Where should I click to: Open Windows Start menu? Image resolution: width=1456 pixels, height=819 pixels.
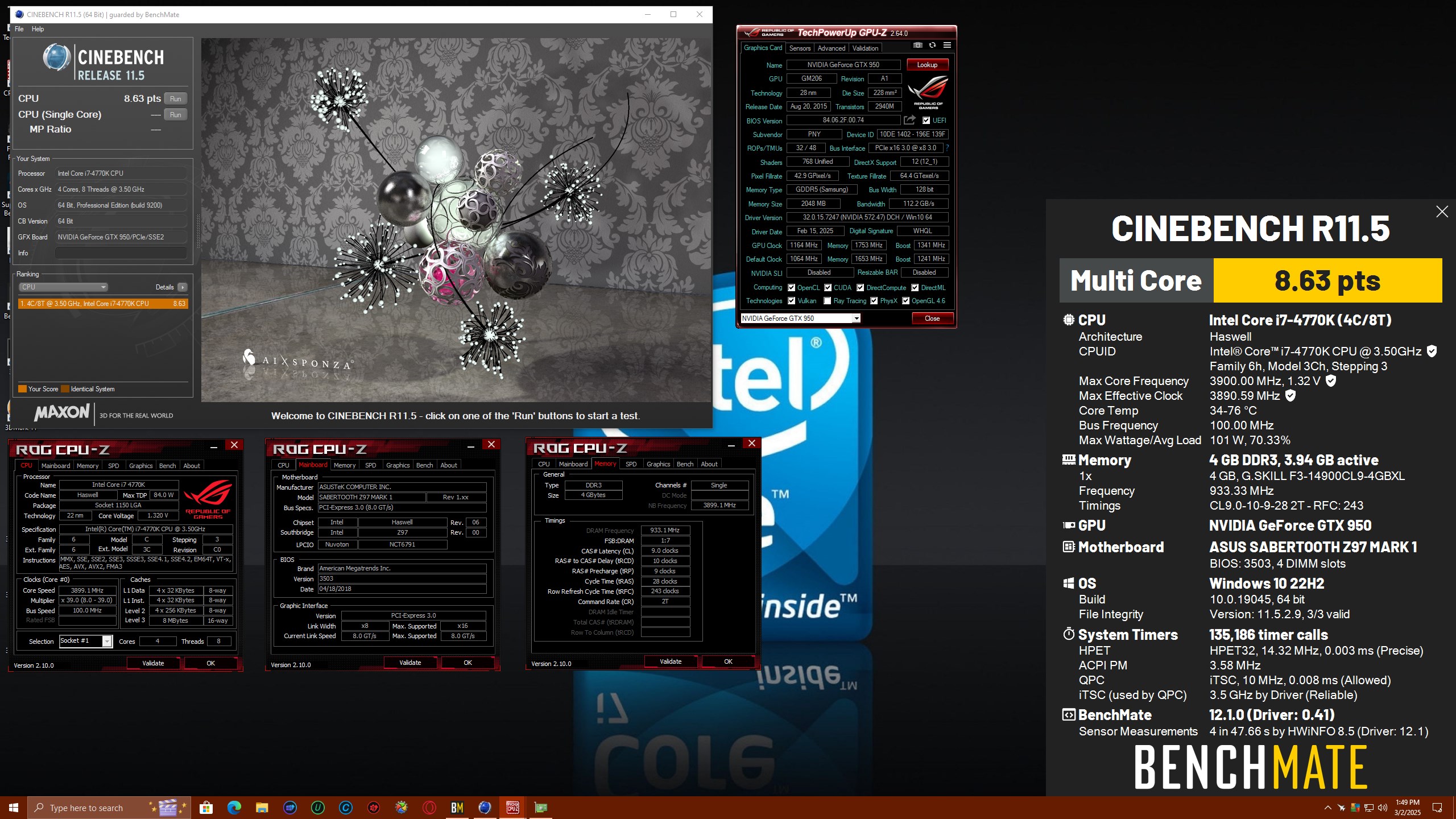tap(14, 808)
